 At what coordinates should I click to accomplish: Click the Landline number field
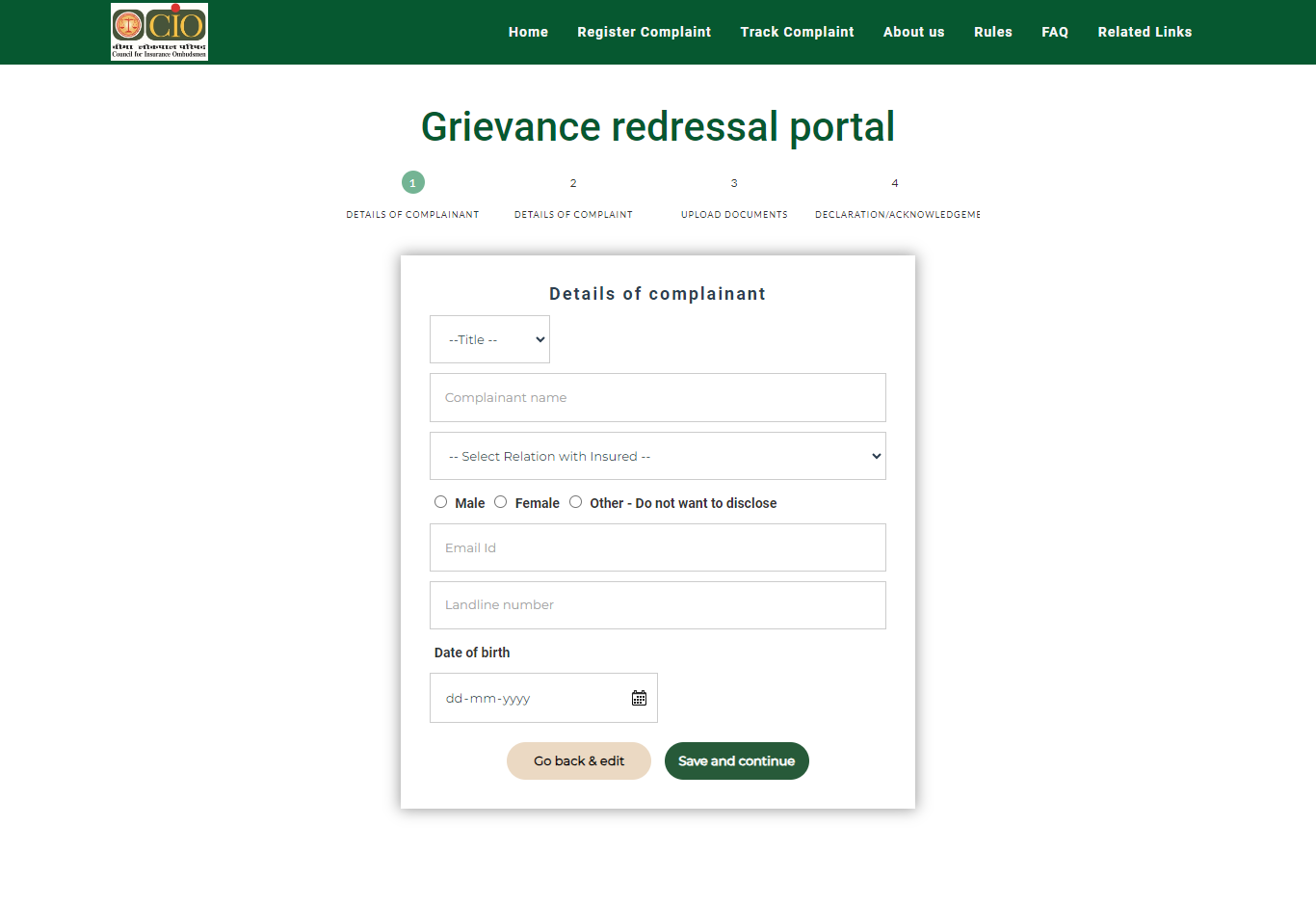(657, 605)
